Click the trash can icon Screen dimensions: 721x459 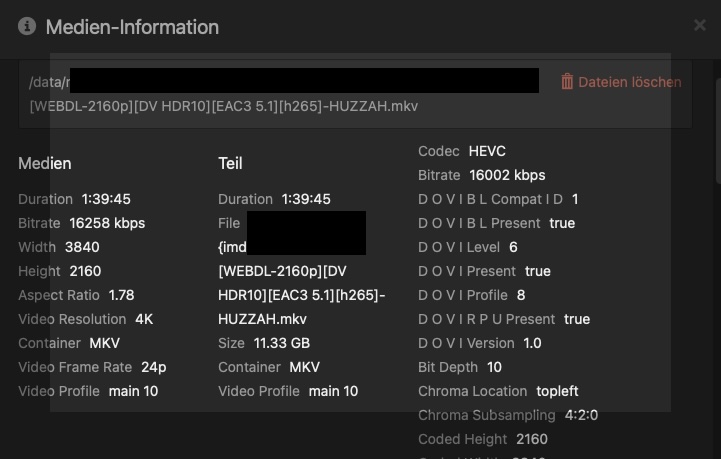pos(567,82)
